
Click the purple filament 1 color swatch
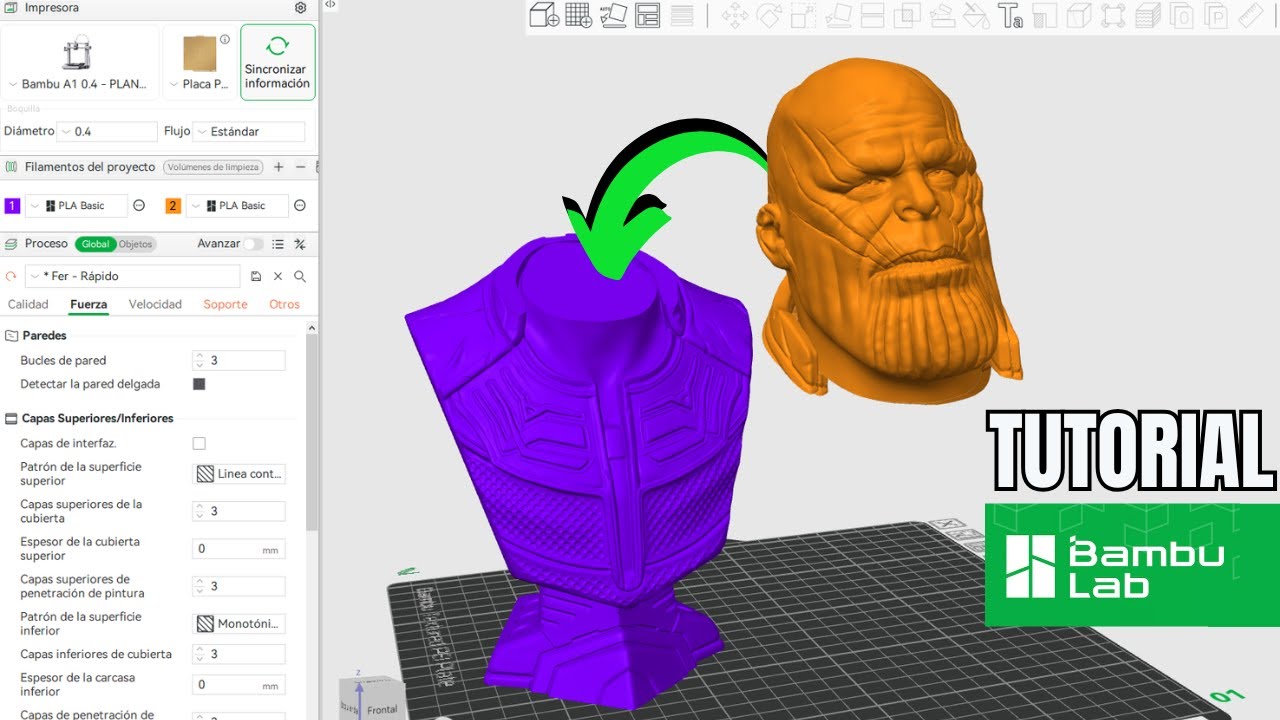point(12,206)
